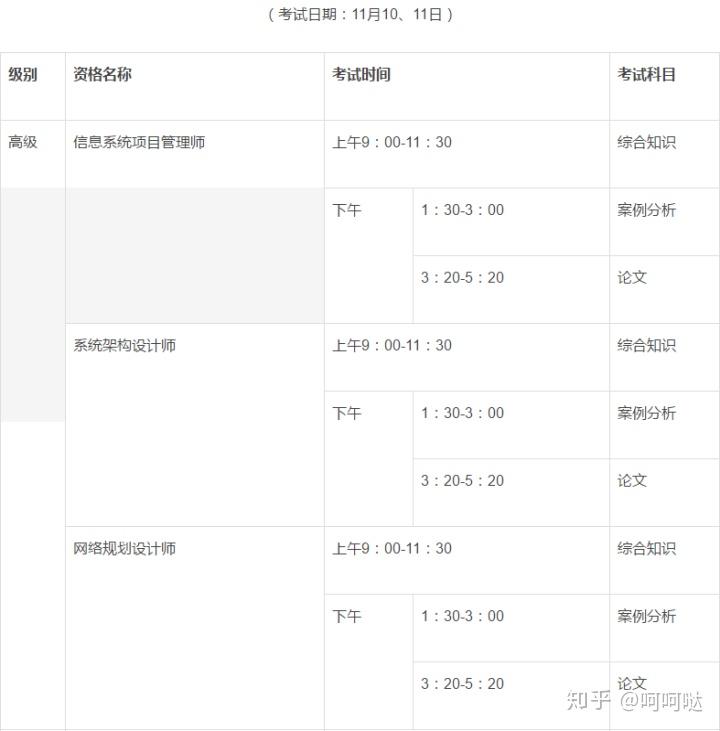Click 信息系统项目管理师's morning time 上午9:00-11:30
Image resolution: width=720 pixels, height=731 pixels.
coord(392,142)
